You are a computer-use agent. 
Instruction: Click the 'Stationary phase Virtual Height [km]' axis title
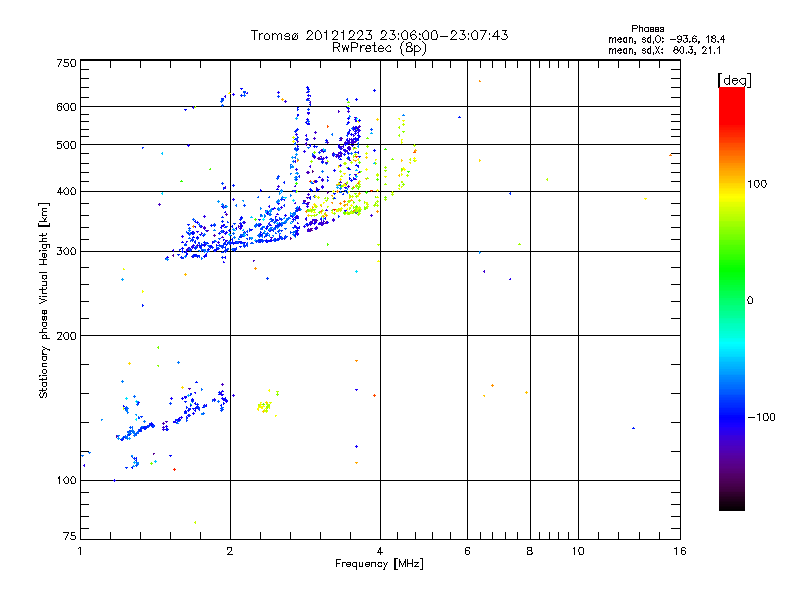(x=44, y=301)
